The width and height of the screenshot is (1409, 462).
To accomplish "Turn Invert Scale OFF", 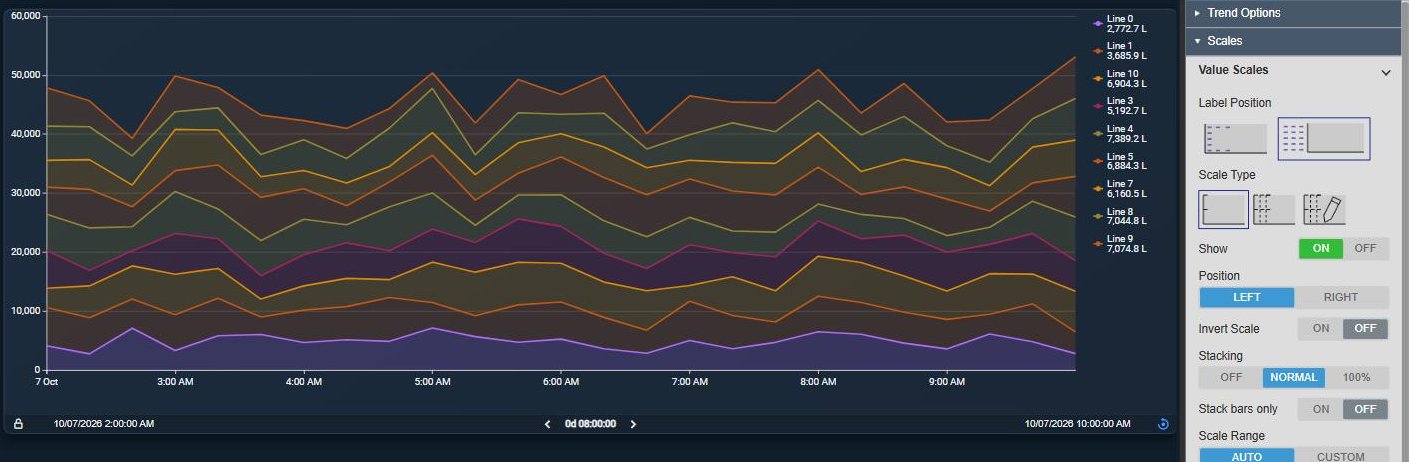I will (x=1365, y=328).
